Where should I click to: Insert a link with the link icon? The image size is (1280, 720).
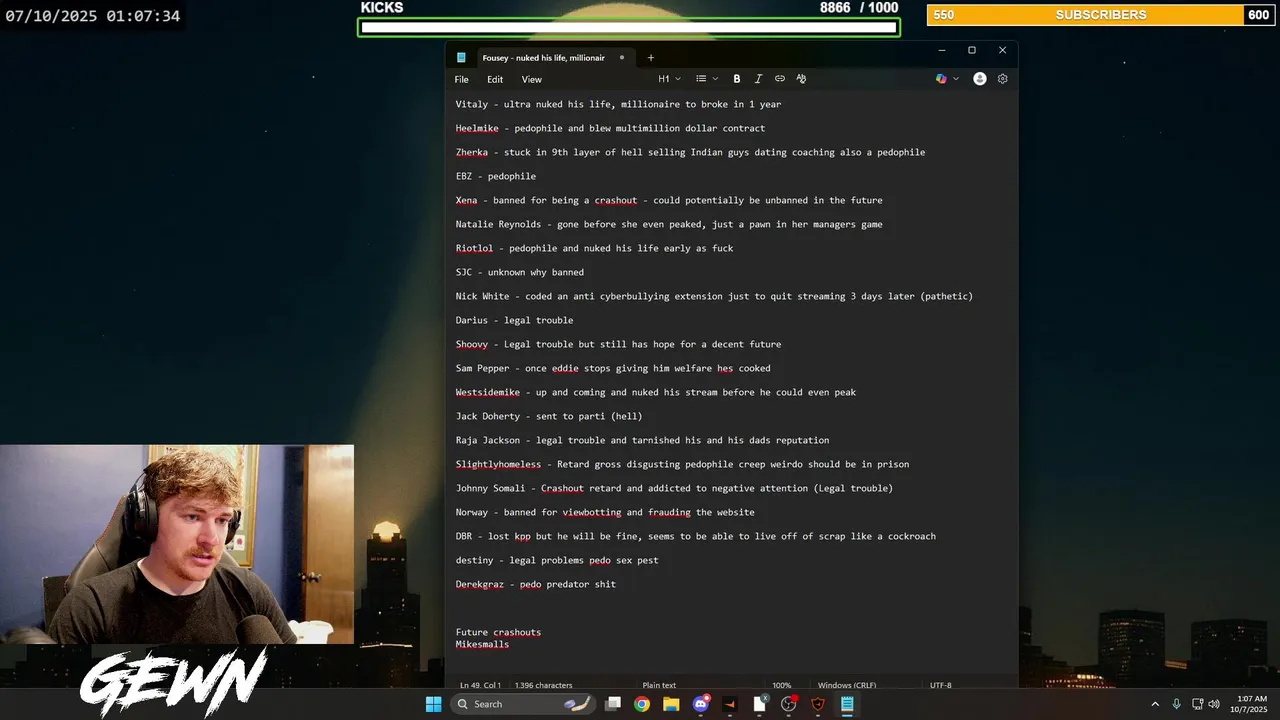(780, 79)
